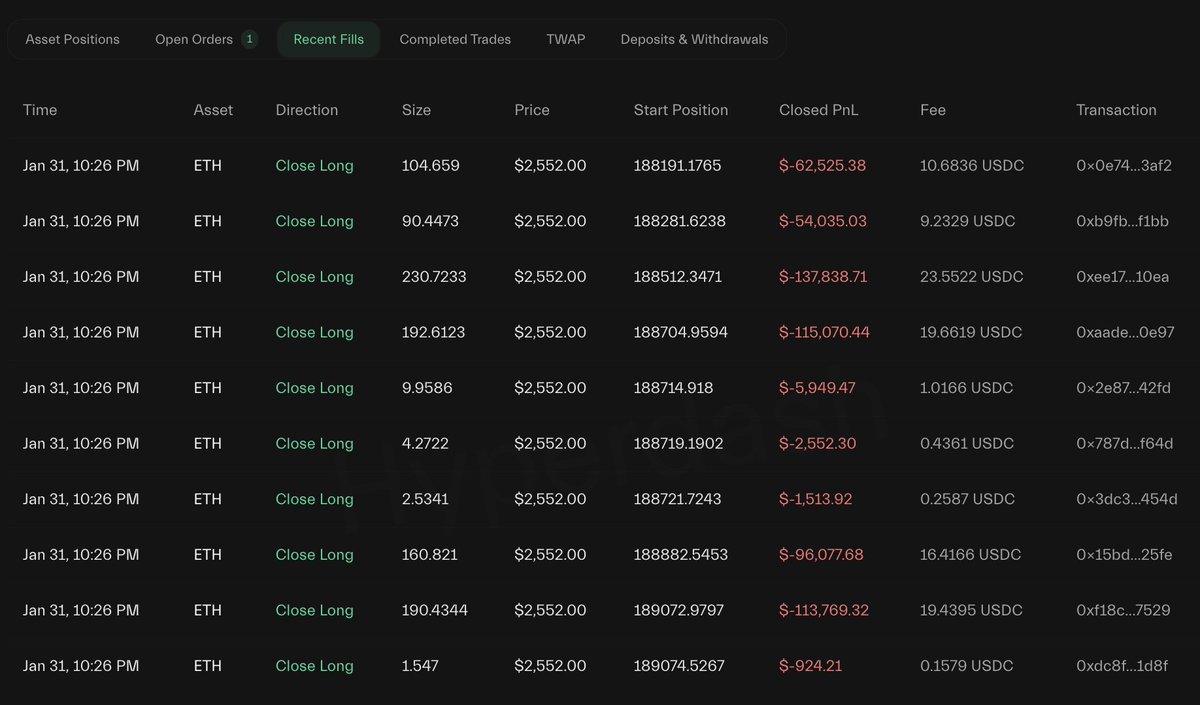The width and height of the screenshot is (1200, 705).
Task: Open transaction 0xb9fb...f1bb
Action: click(1122, 221)
